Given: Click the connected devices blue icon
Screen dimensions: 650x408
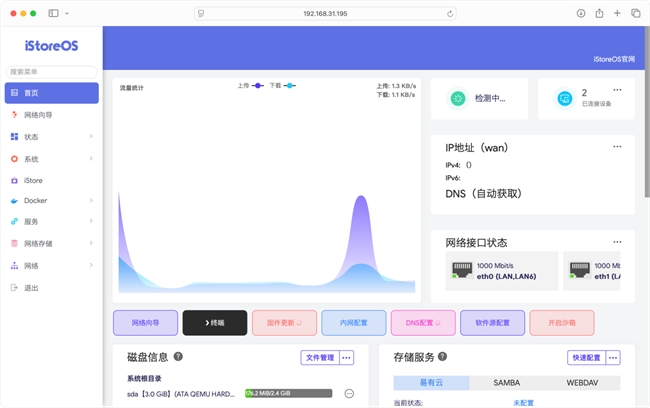Looking at the screenshot, I should coord(565,99).
